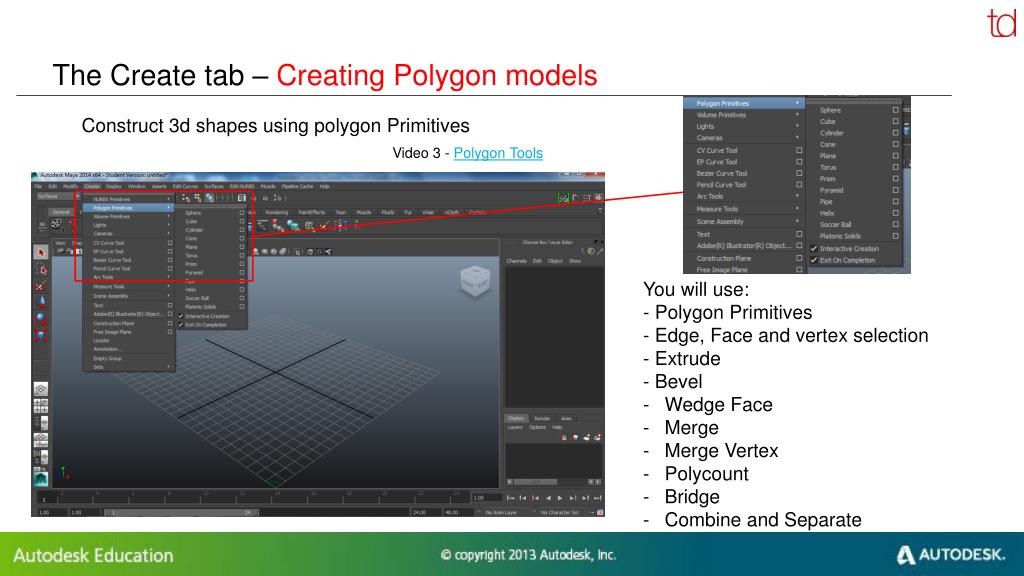Go to start of playback range
The image size is (1024, 576).
[511, 498]
